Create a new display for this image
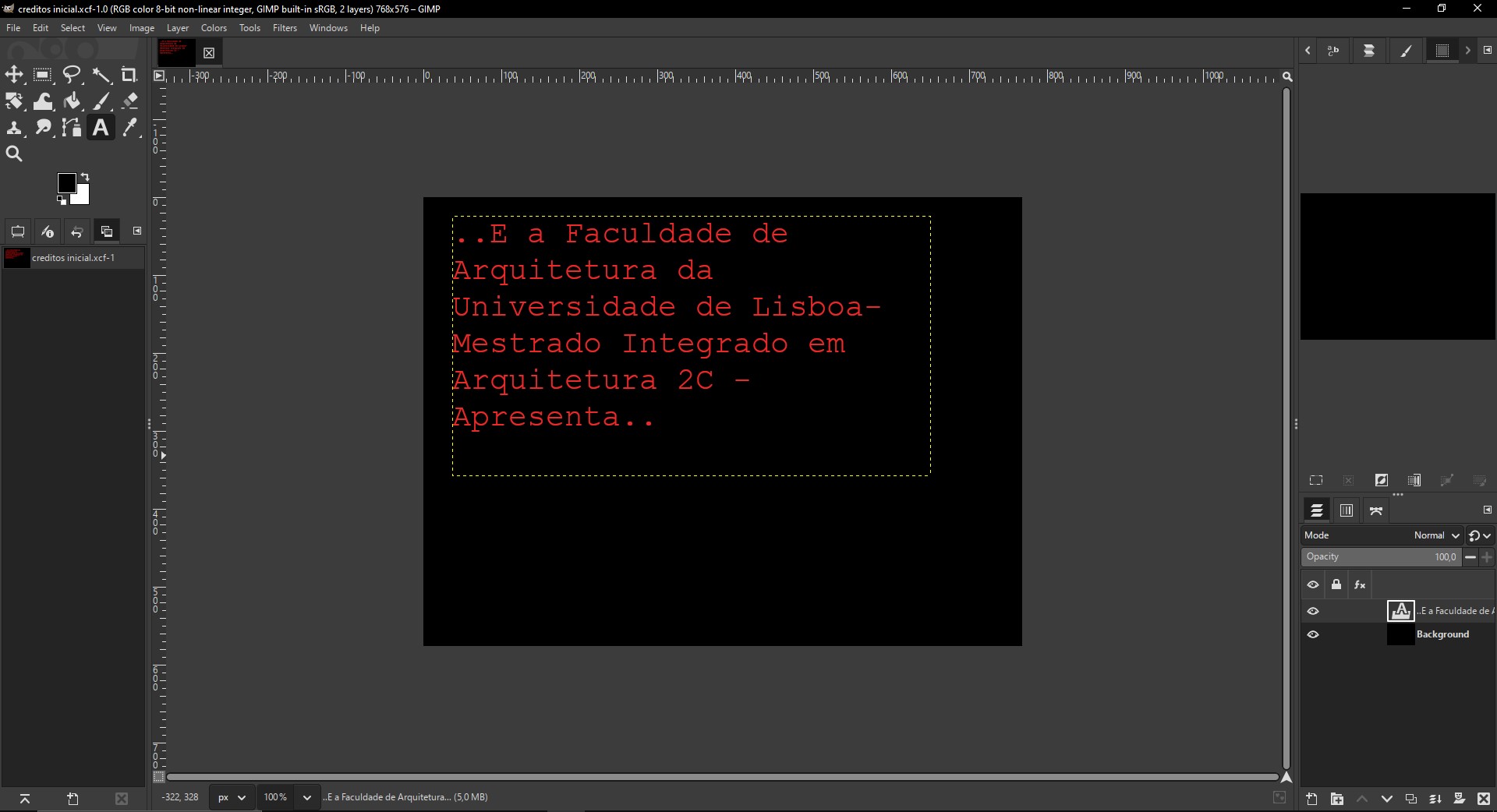 point(73,799)
